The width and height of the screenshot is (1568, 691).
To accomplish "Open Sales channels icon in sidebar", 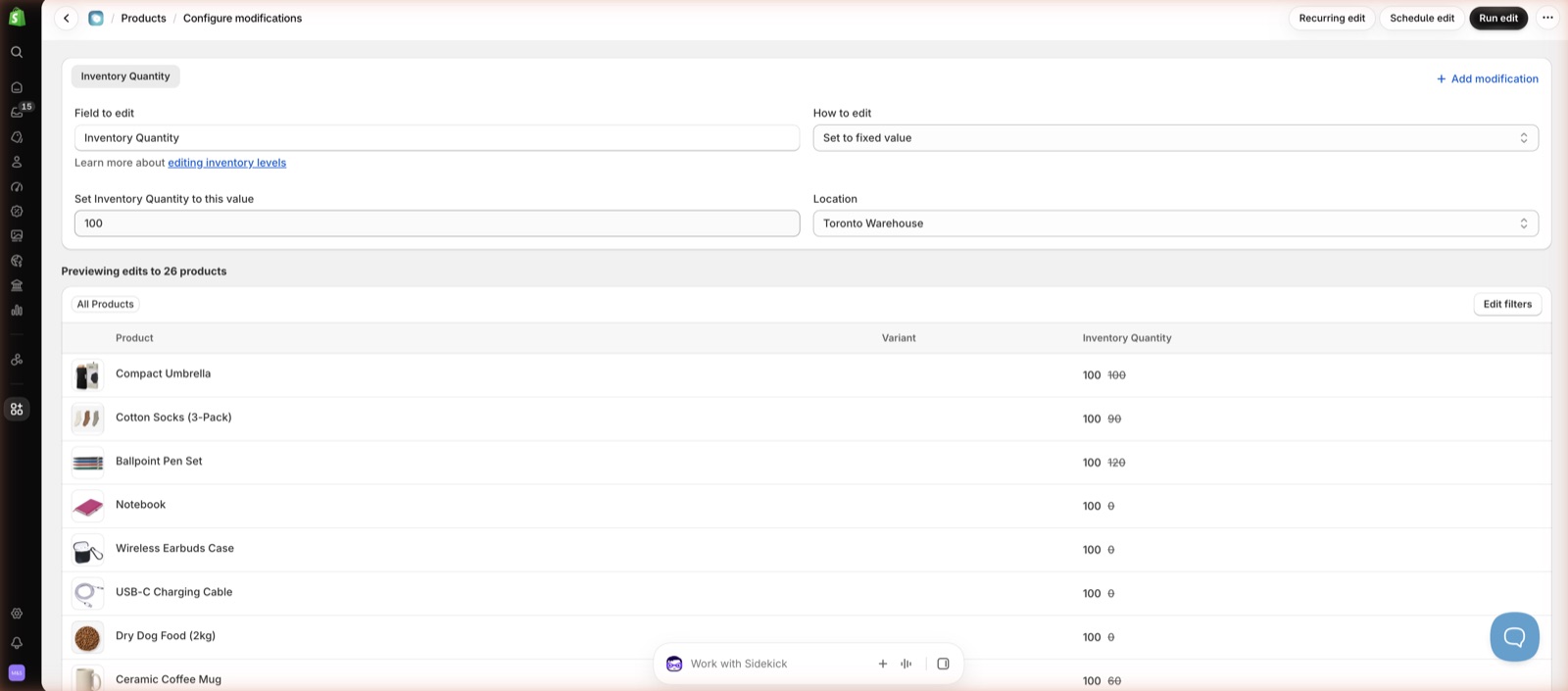I will coord(17,360).
